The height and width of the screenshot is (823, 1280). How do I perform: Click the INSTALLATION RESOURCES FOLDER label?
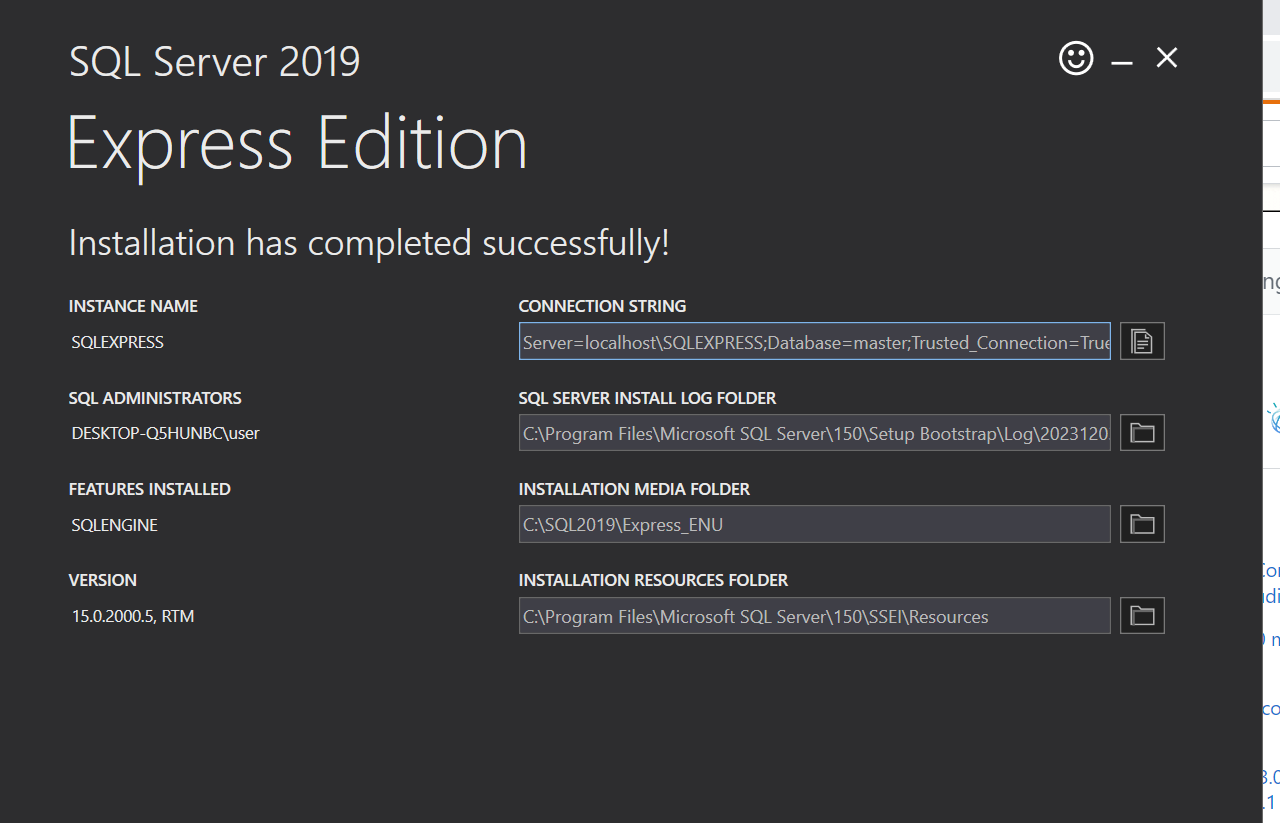[x=653, y=580]
